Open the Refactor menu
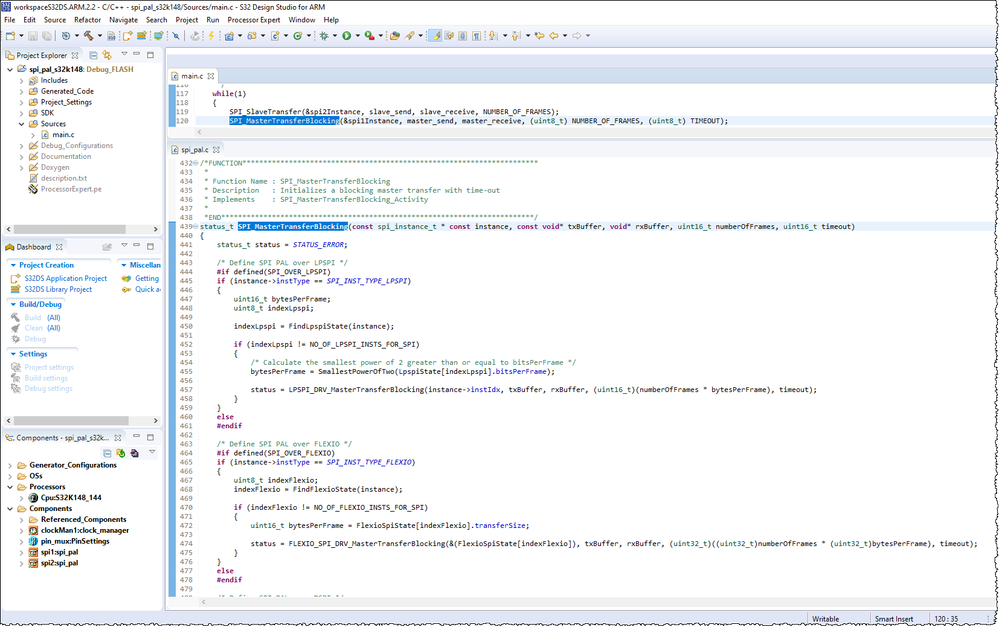The height and width of the screenshot is (627, 999). click(87, 20)
